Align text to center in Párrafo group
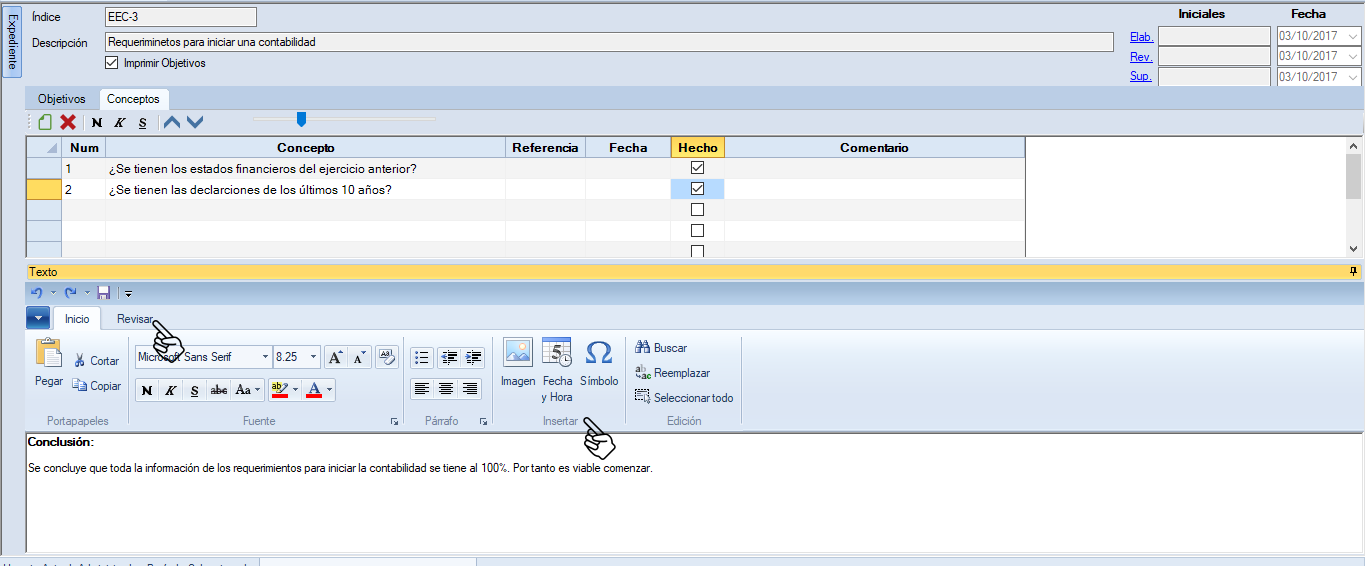Image resolution: width=1365 pixels, height=566 pixels. click(446, 389)
